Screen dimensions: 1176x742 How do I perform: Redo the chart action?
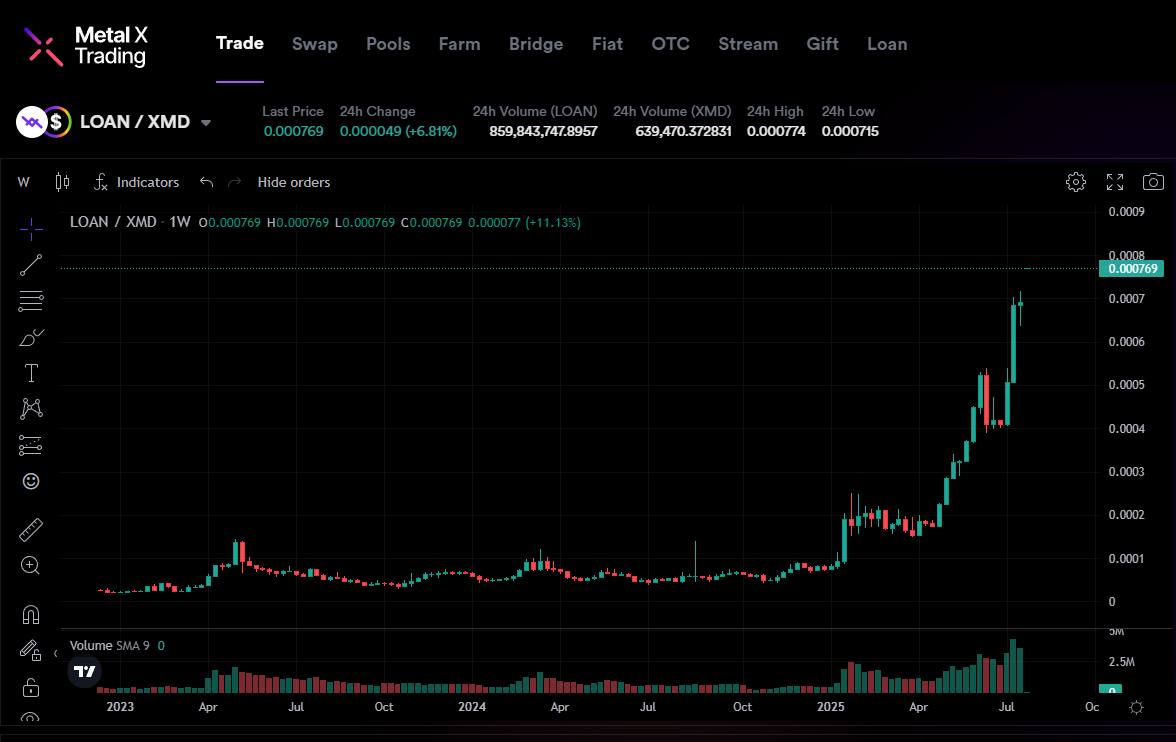click(x=235, y=182)
